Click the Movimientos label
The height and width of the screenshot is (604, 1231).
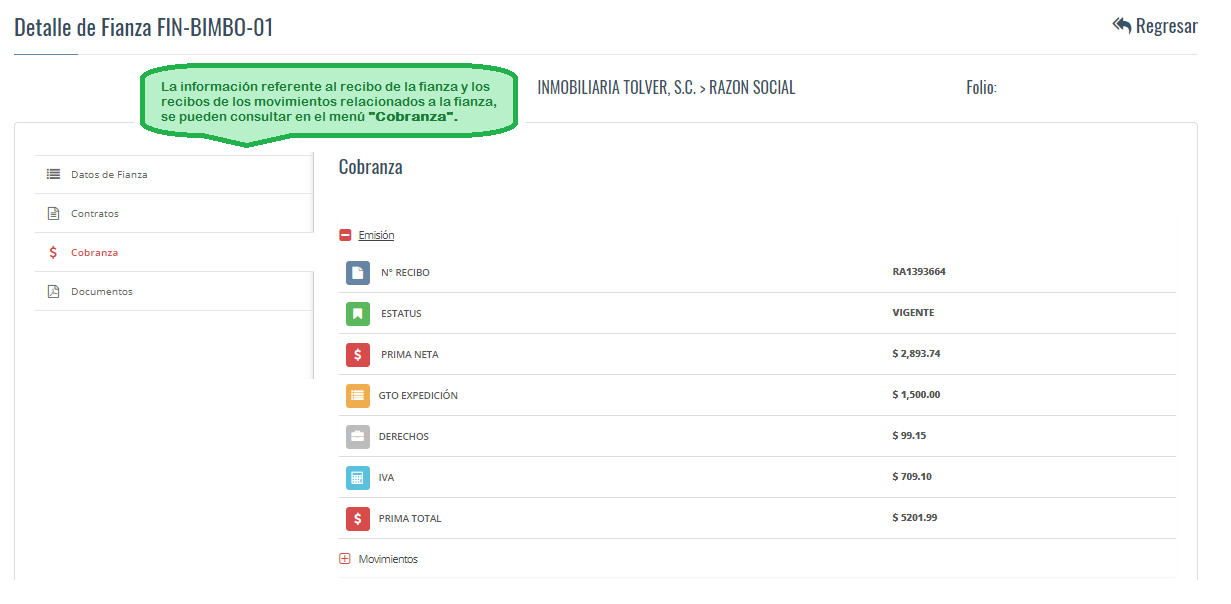(x=388, y=559)
